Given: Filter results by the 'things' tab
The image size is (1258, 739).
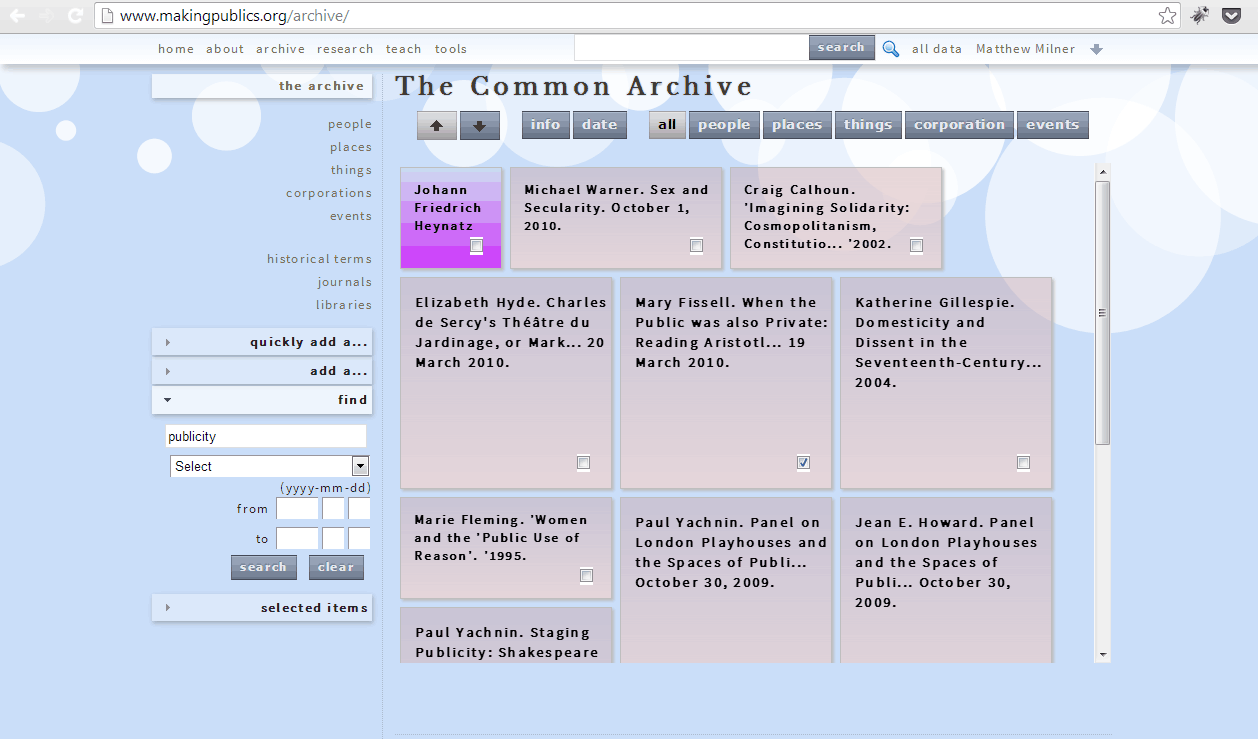Looking at the screenshot, I should tap(868, 125).
